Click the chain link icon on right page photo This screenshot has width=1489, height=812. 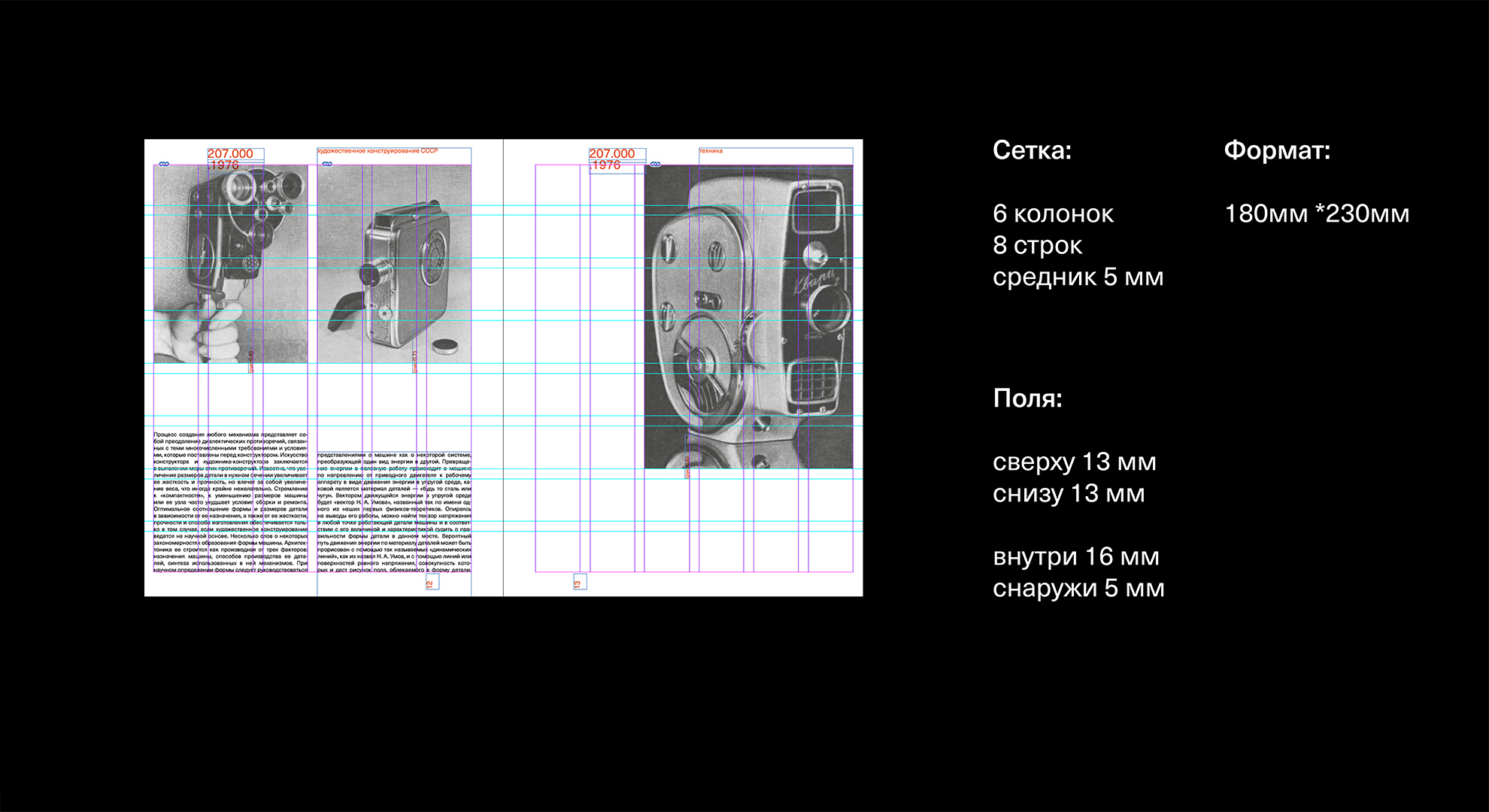point(655,164)
